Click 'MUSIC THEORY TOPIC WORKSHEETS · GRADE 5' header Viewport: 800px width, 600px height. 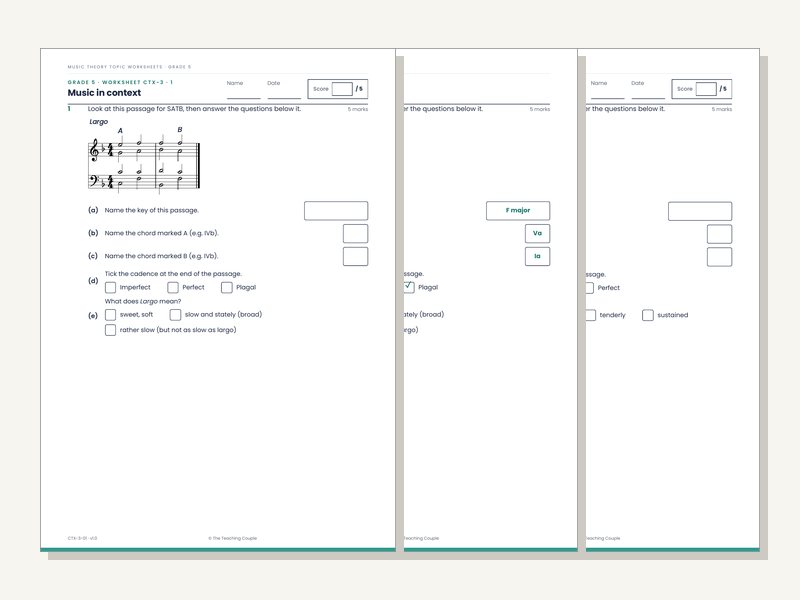[129, 67]
